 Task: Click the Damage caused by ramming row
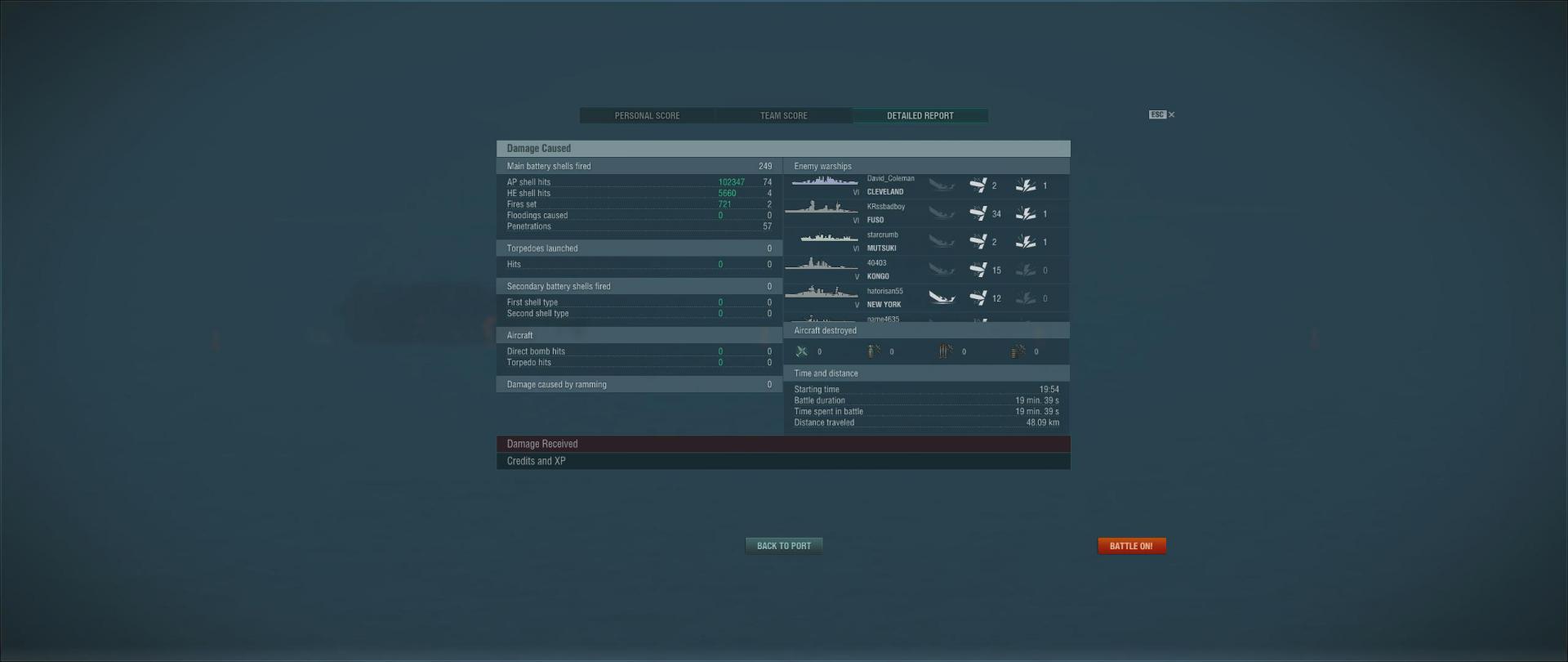click(x=639, y=384)
